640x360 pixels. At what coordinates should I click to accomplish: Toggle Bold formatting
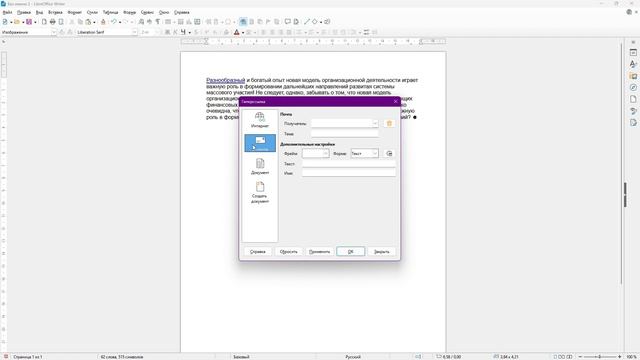(x=167, y=32)
